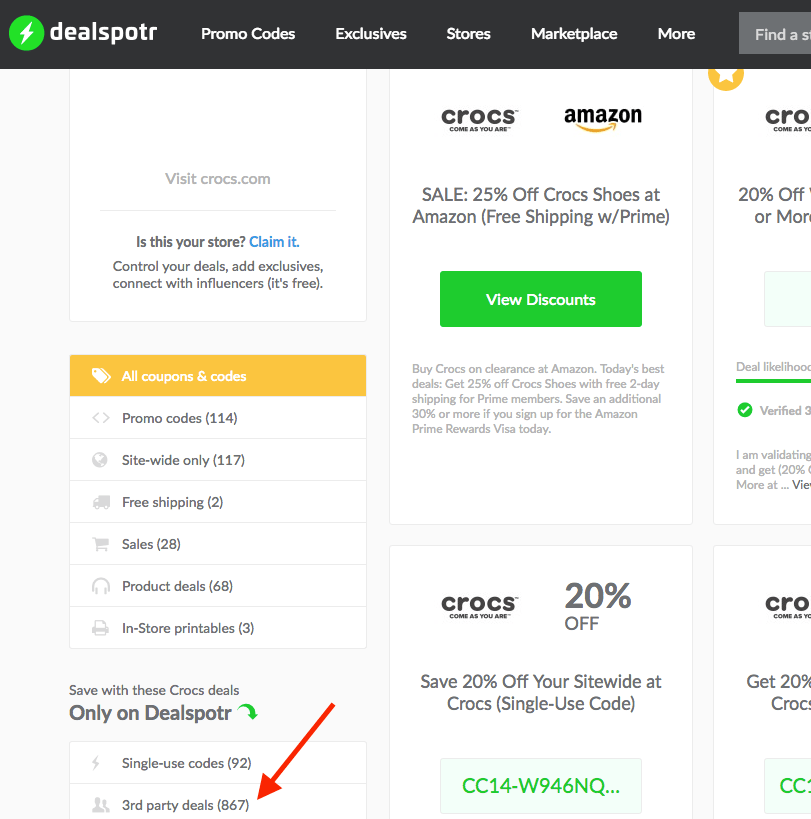Reveal the CC14-W946NQ coupon code

pos(540,786)
